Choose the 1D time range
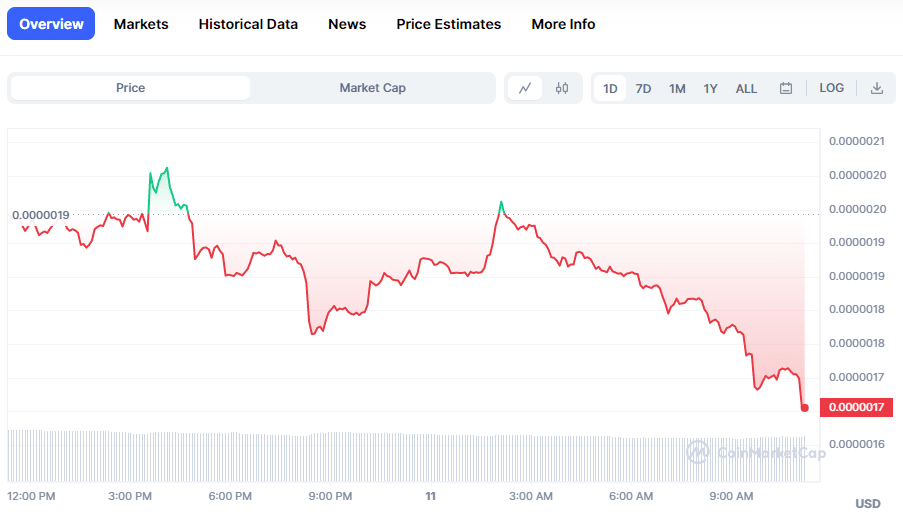 (x=610, y=89)
